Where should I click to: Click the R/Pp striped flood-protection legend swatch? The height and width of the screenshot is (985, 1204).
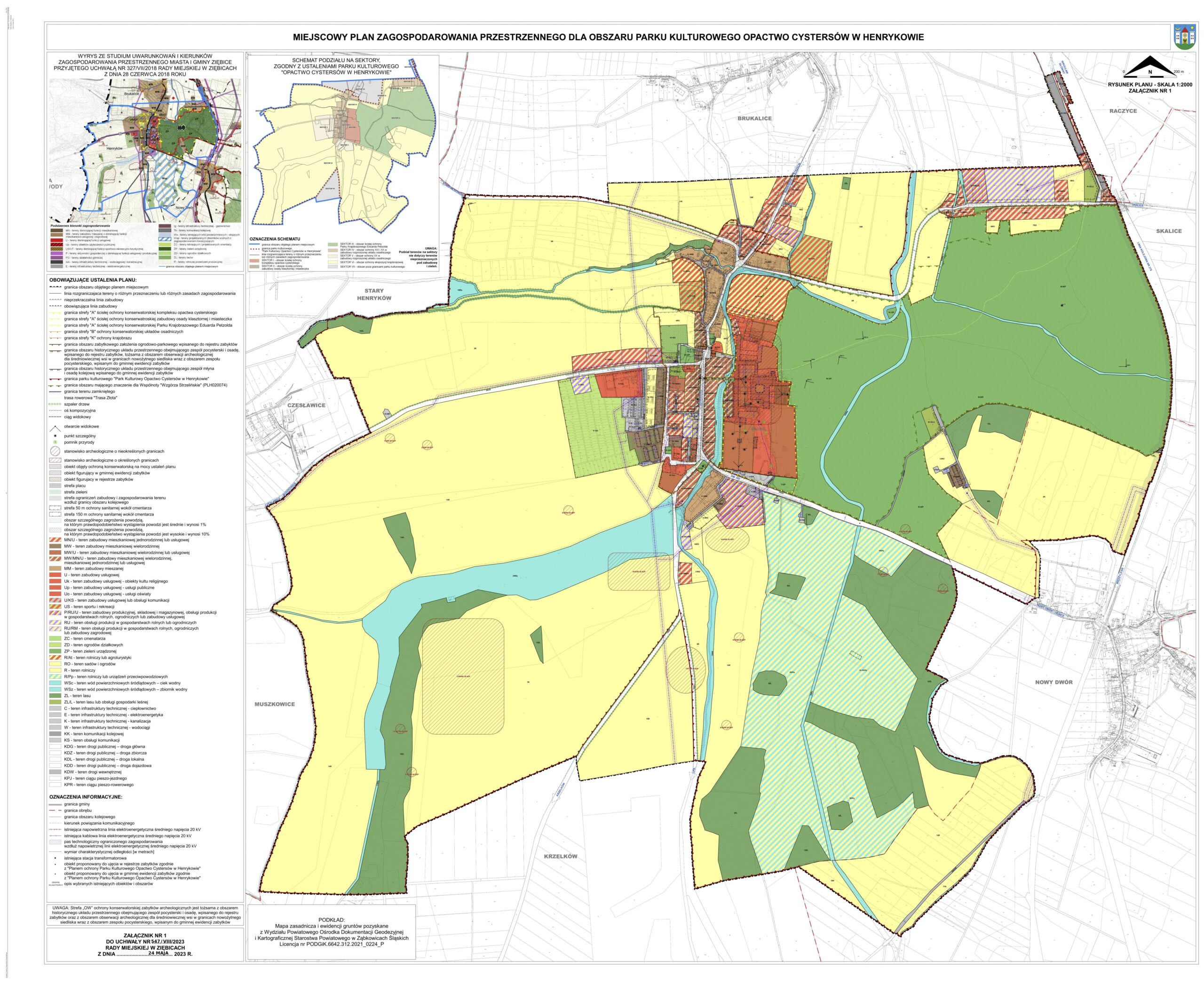click(x=55, y=676)
